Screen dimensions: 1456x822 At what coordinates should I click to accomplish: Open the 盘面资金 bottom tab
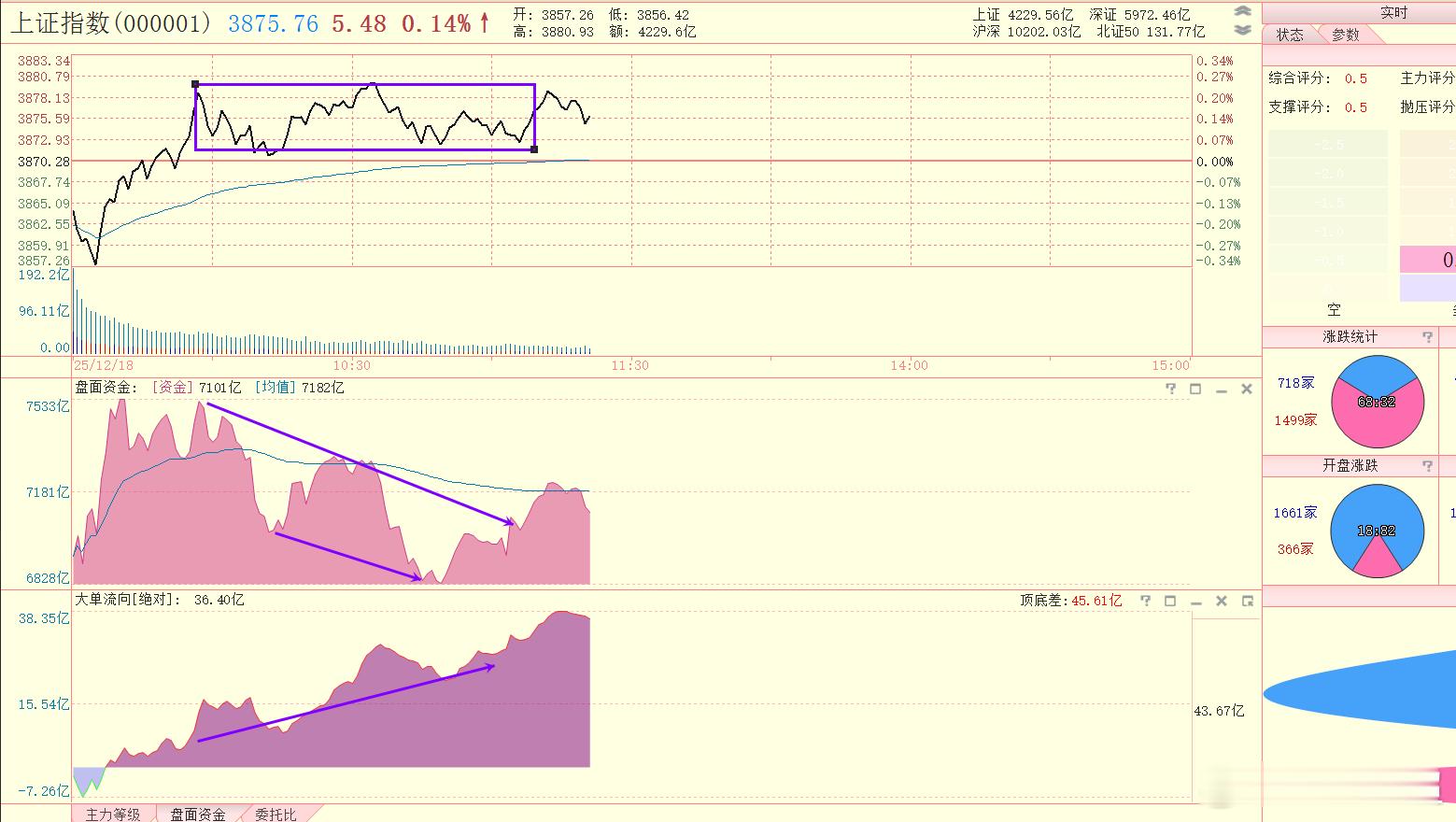pyautogui.click(x=198, y=815)
